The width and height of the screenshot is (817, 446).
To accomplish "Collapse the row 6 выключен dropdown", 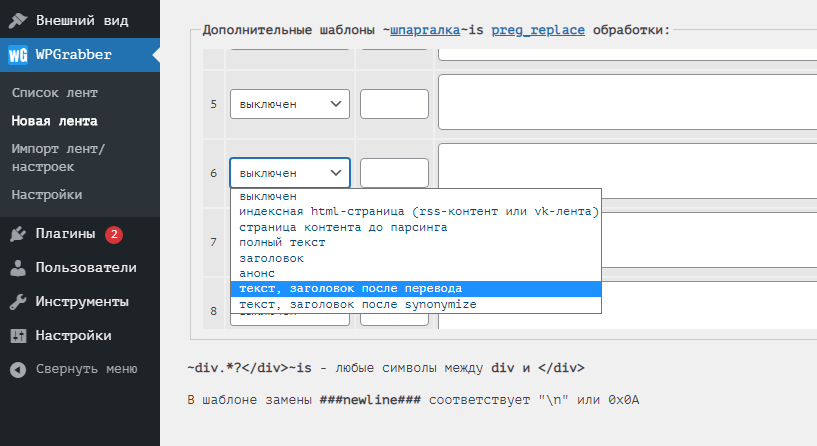I will [x=289, y=173].
